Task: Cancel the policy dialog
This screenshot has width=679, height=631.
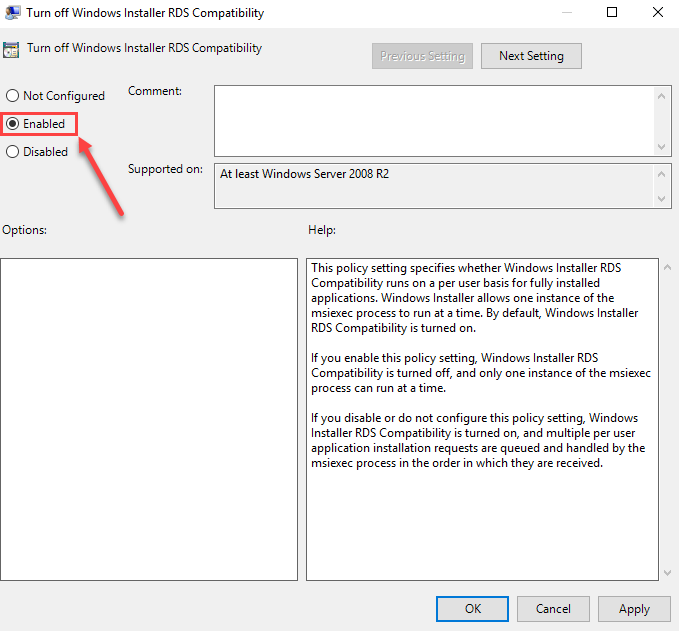Action: 553,608
